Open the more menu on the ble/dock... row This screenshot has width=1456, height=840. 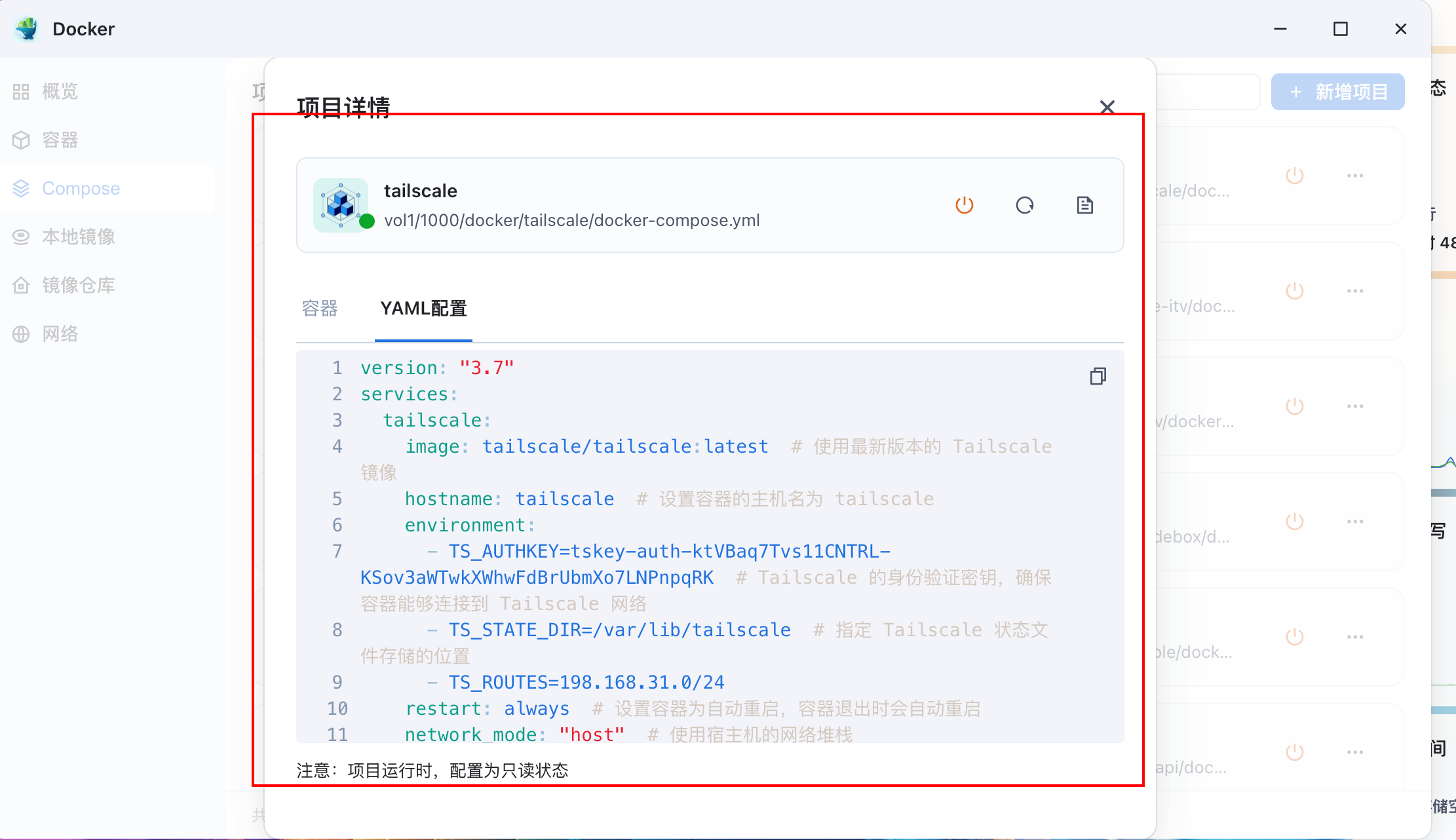[x=1355, y=637]
